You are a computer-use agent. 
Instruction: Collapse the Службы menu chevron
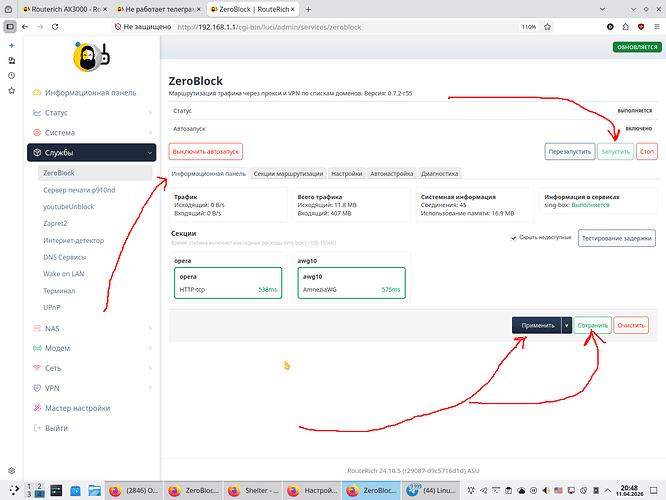coord(150,153)
